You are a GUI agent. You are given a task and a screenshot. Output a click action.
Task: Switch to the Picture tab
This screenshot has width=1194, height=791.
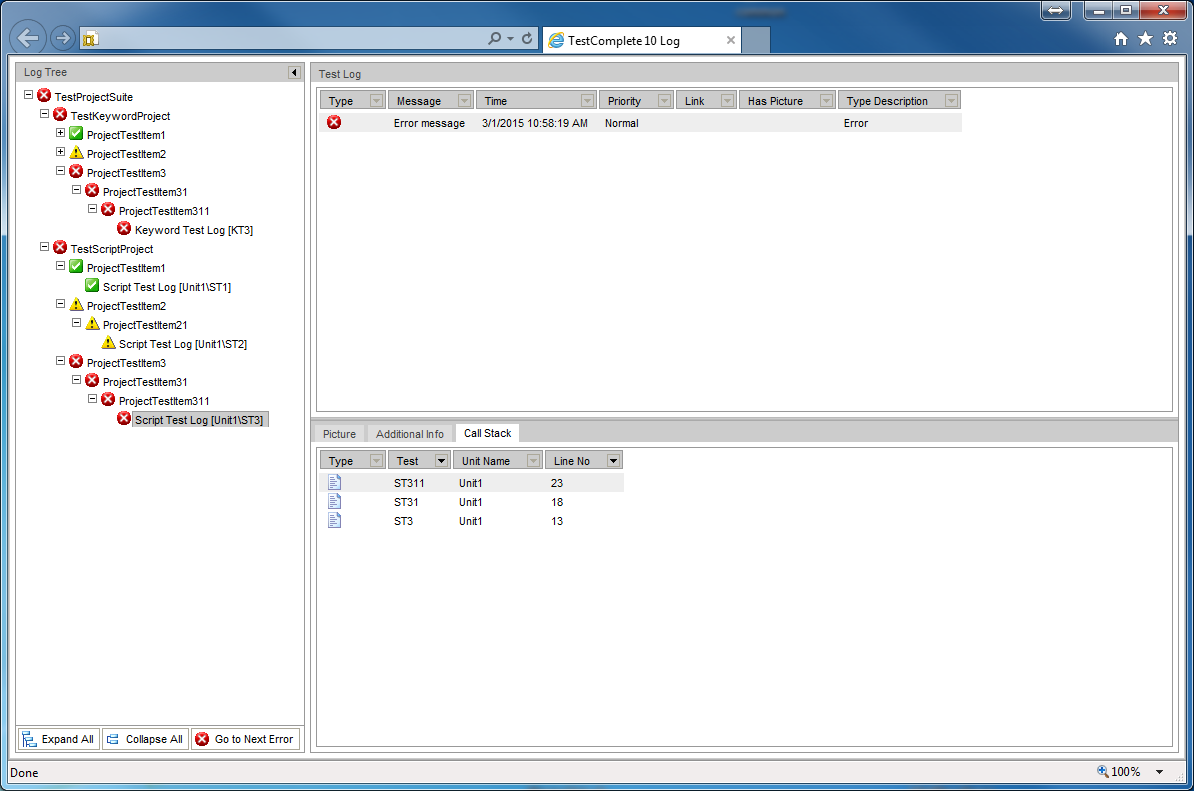tap(339, 434)
